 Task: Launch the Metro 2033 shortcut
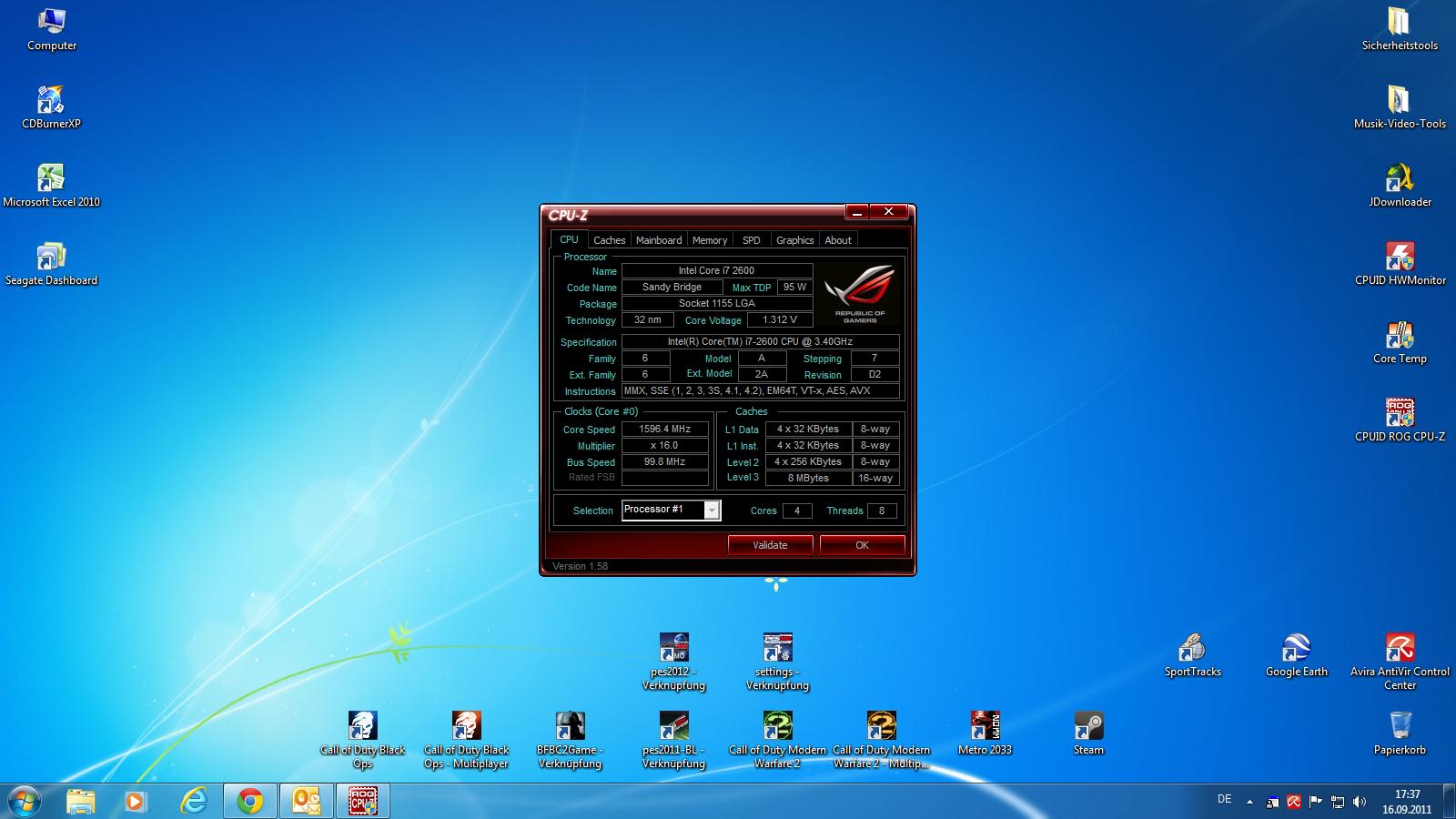[x=985, y=733]
